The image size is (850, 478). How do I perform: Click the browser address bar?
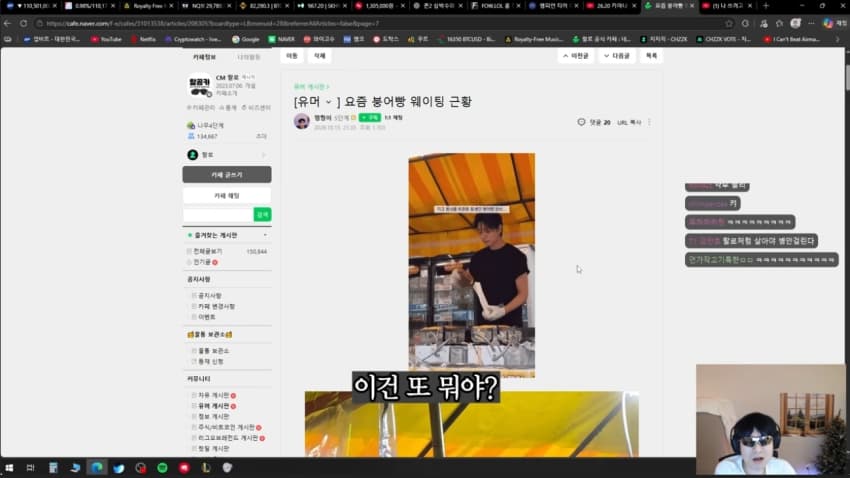coord(379,23)
